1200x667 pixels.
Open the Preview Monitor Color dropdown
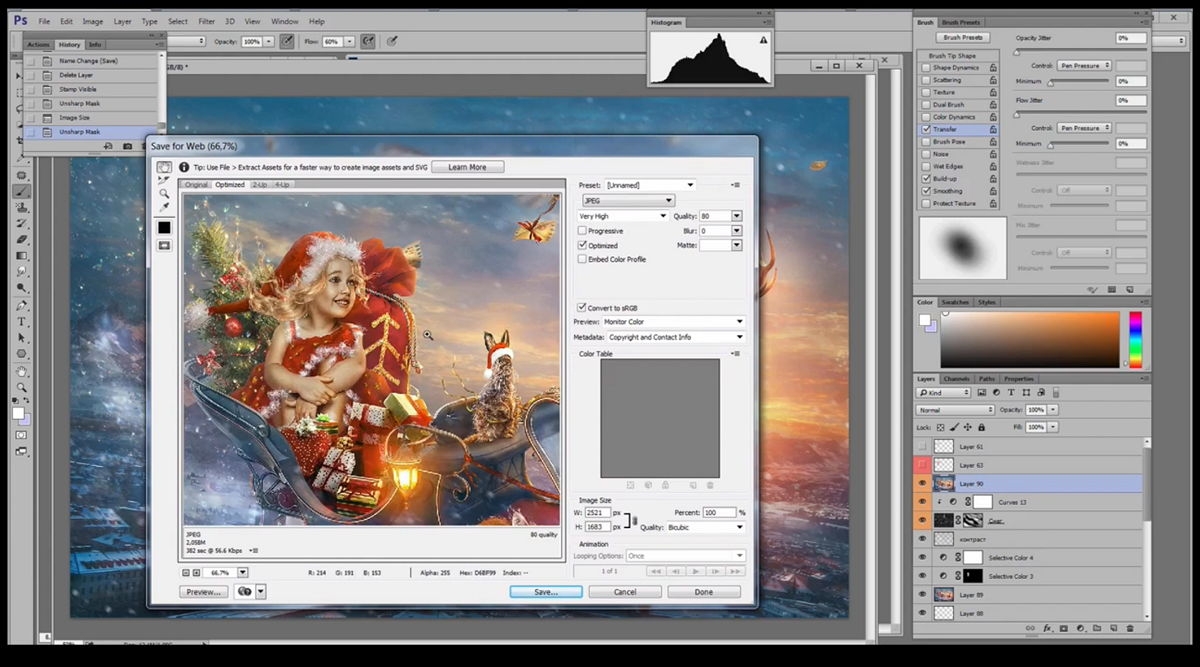(x=674, y=322)
